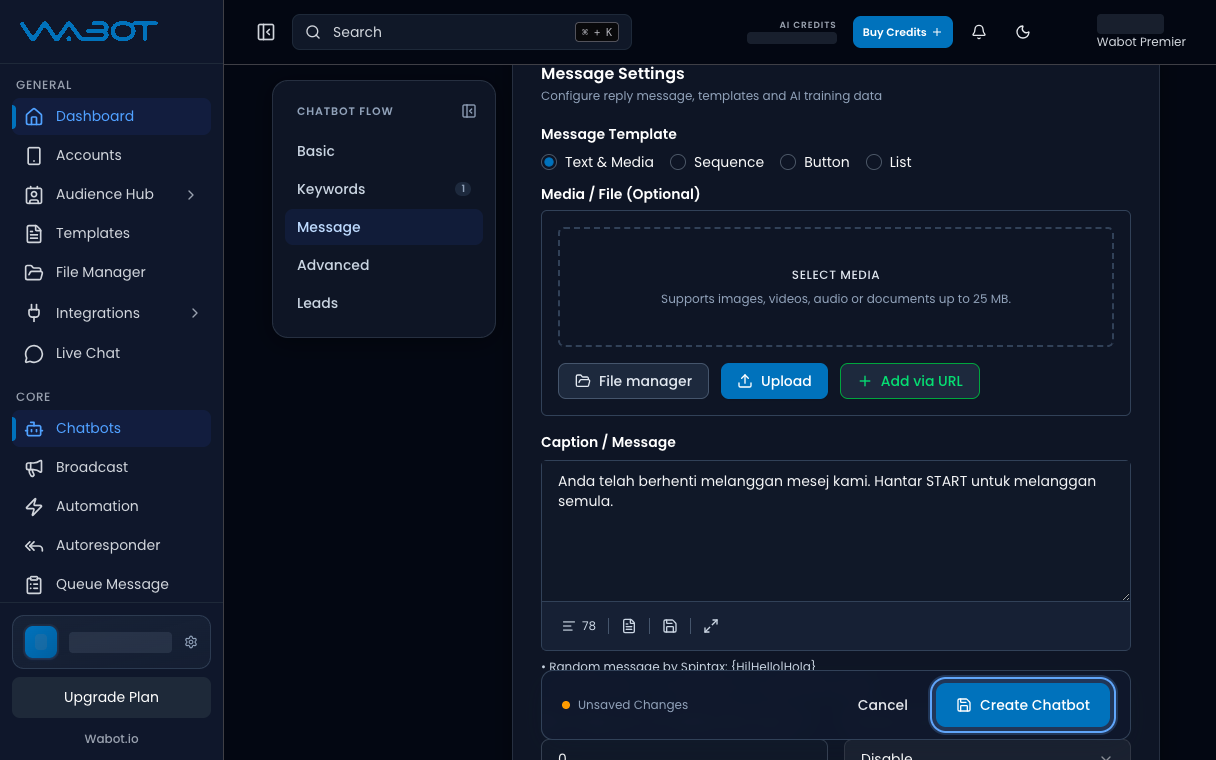
Task: Click the workspace avatar in the sidebar footer
Action: point(41,642)
